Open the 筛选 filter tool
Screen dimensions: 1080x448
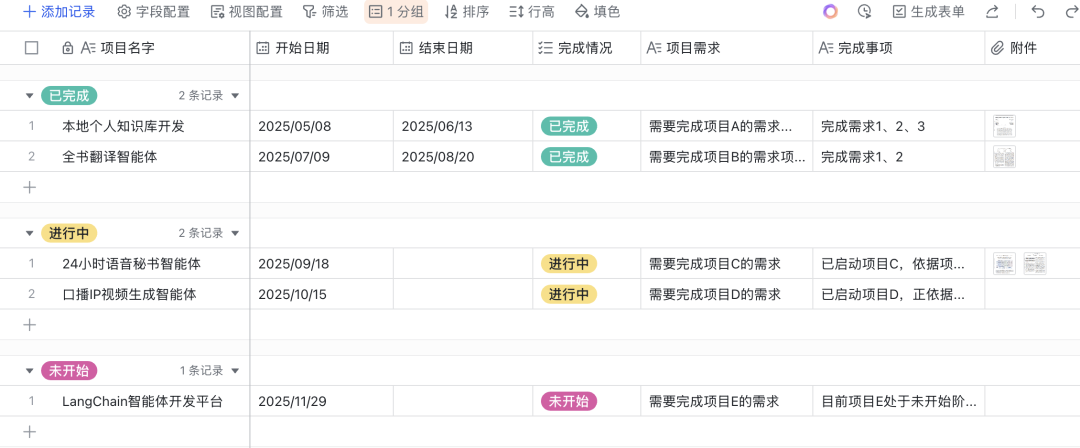[x=325, y=12]
